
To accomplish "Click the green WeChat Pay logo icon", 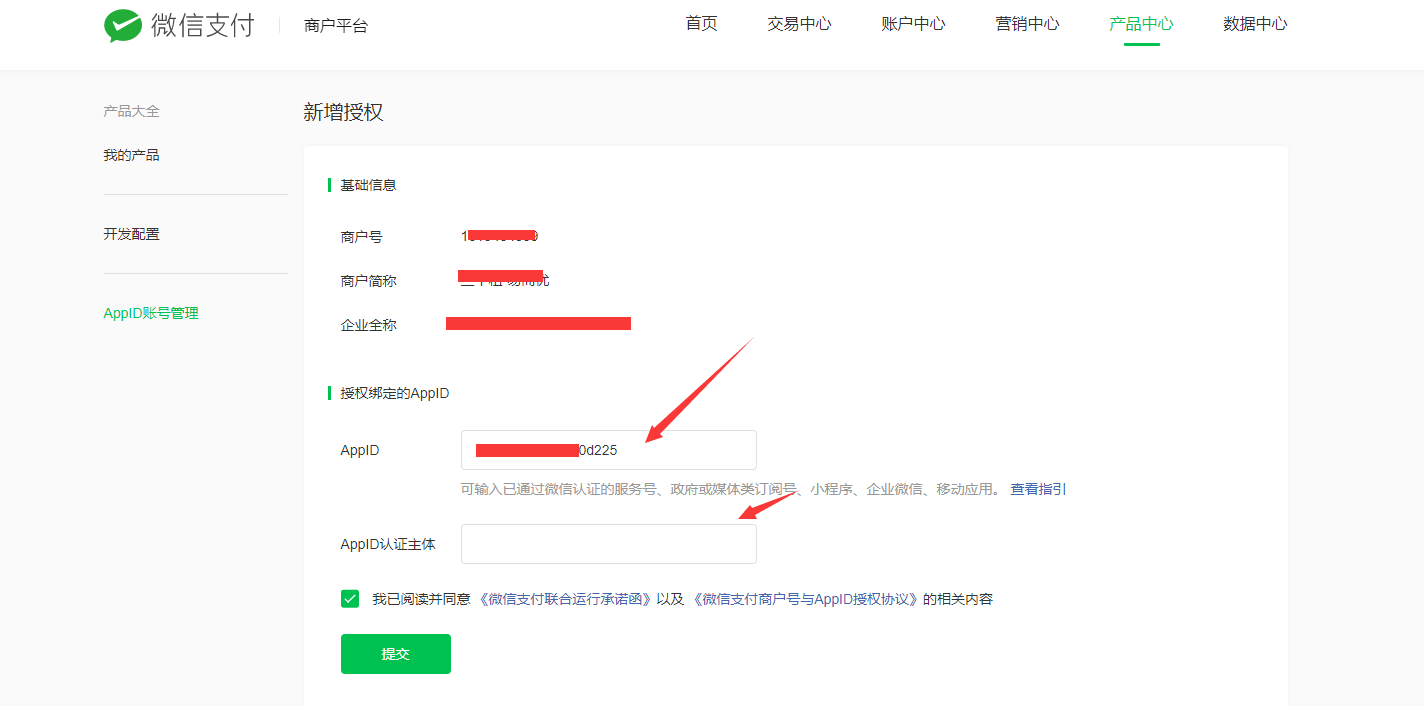I will coord(122,26).
